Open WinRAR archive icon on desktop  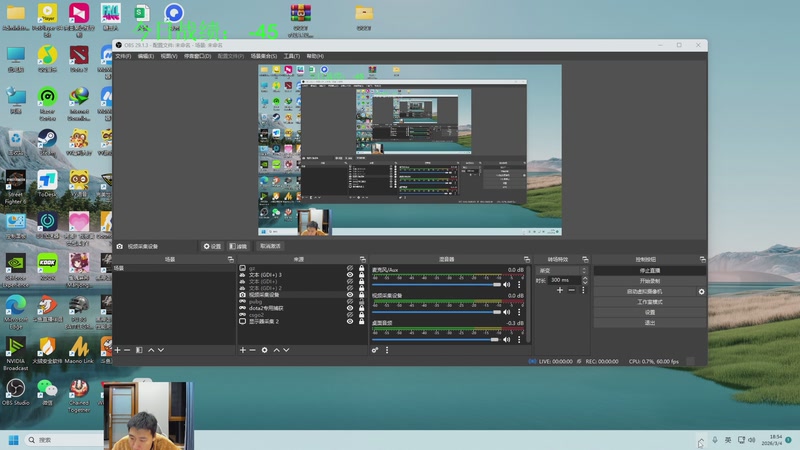tap(301, 20)
